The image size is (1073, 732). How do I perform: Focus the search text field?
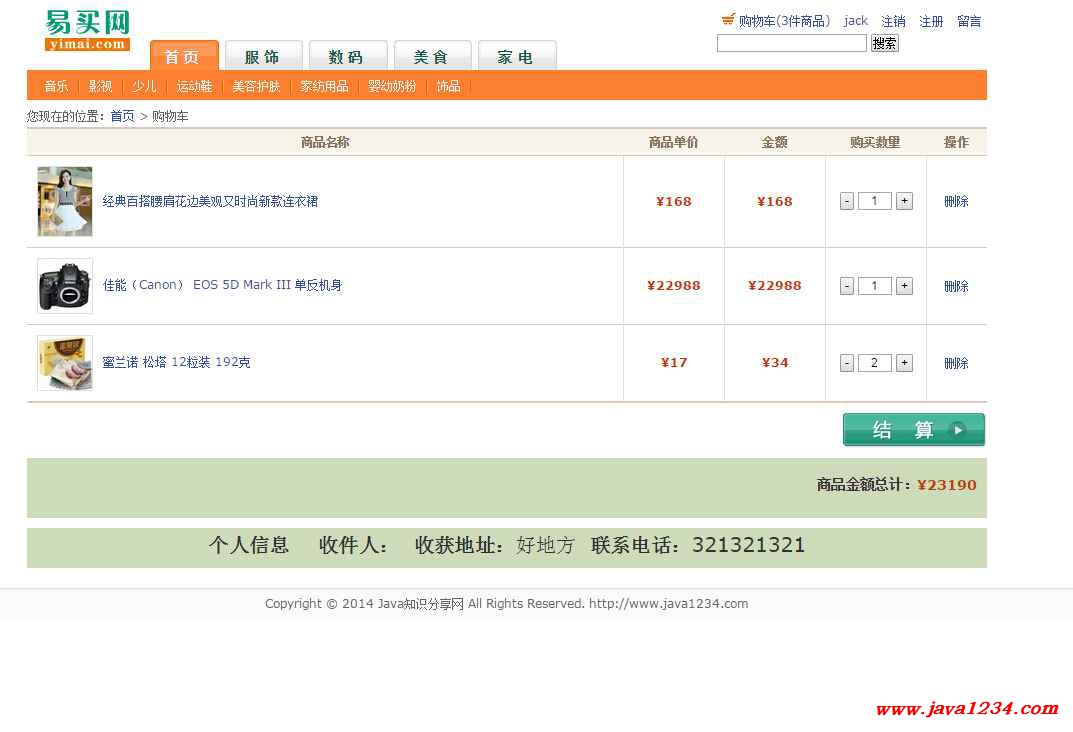[x=791, y=43]
